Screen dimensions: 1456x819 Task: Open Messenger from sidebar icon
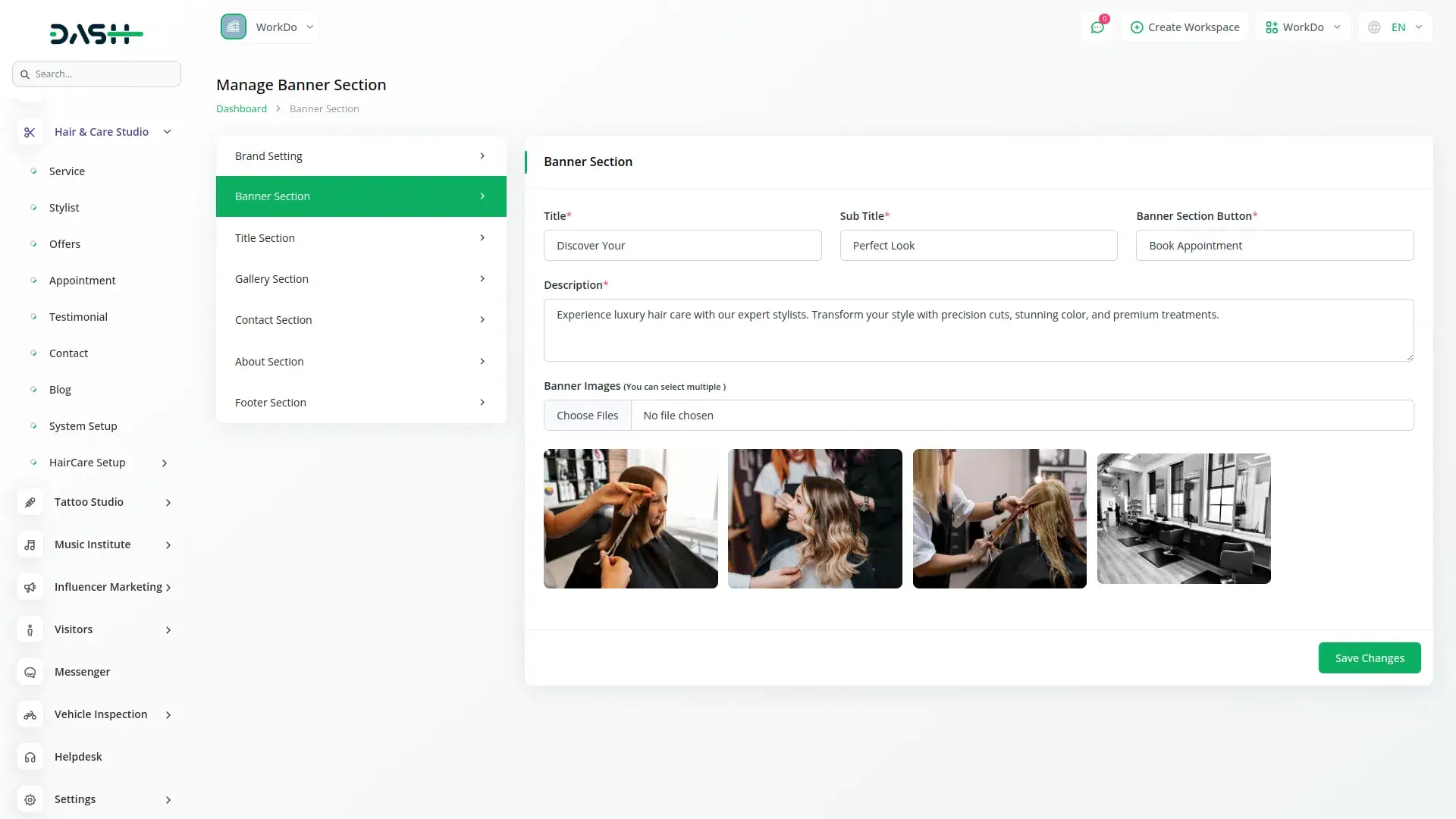[x=30, y=672]
